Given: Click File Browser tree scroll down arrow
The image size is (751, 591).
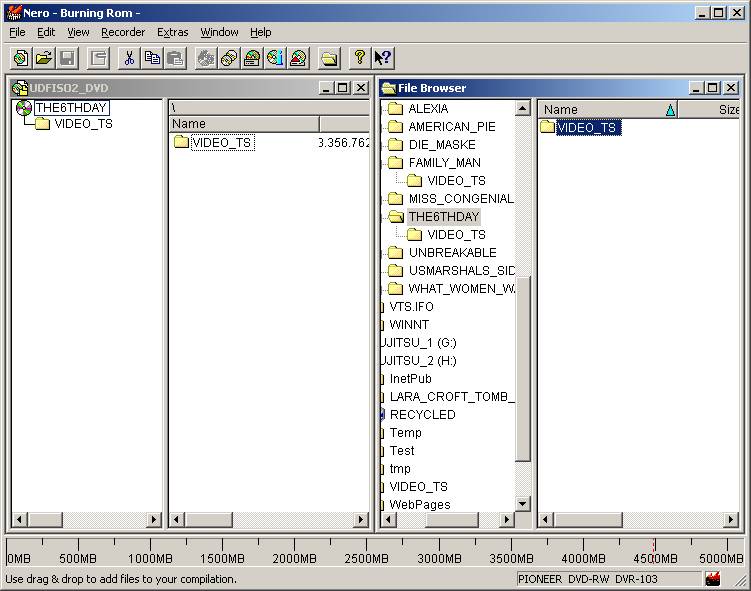Looking at the screenshot, I should pyautogui.click(x=523, y=503).
